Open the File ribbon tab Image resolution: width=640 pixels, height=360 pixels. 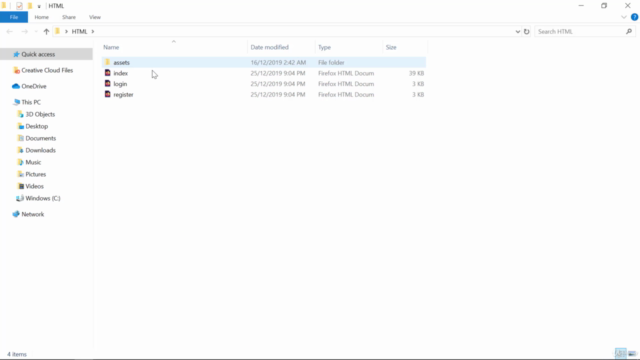pyautogui.click(x=14, y=17)
